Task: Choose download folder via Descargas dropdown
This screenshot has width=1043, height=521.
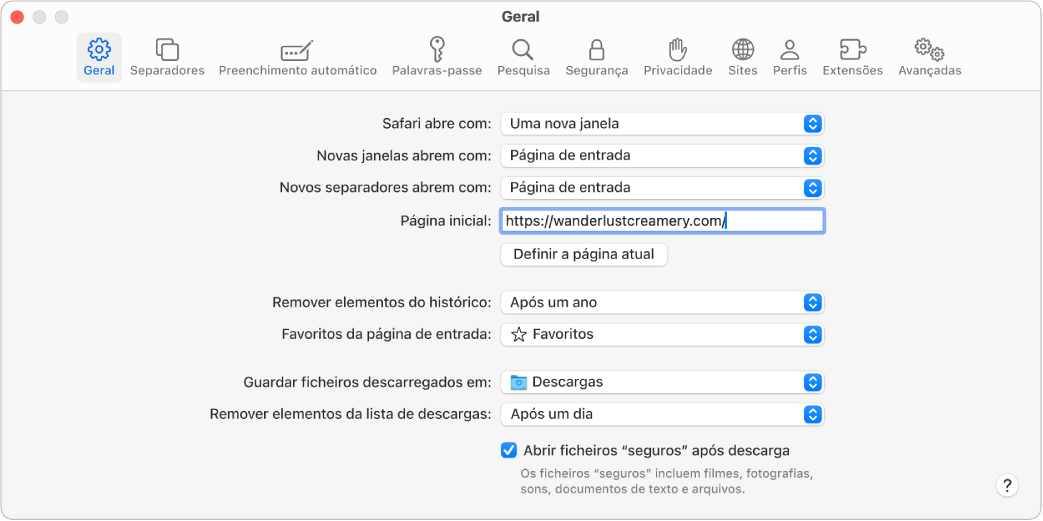Action: click(x=662, y=382)
